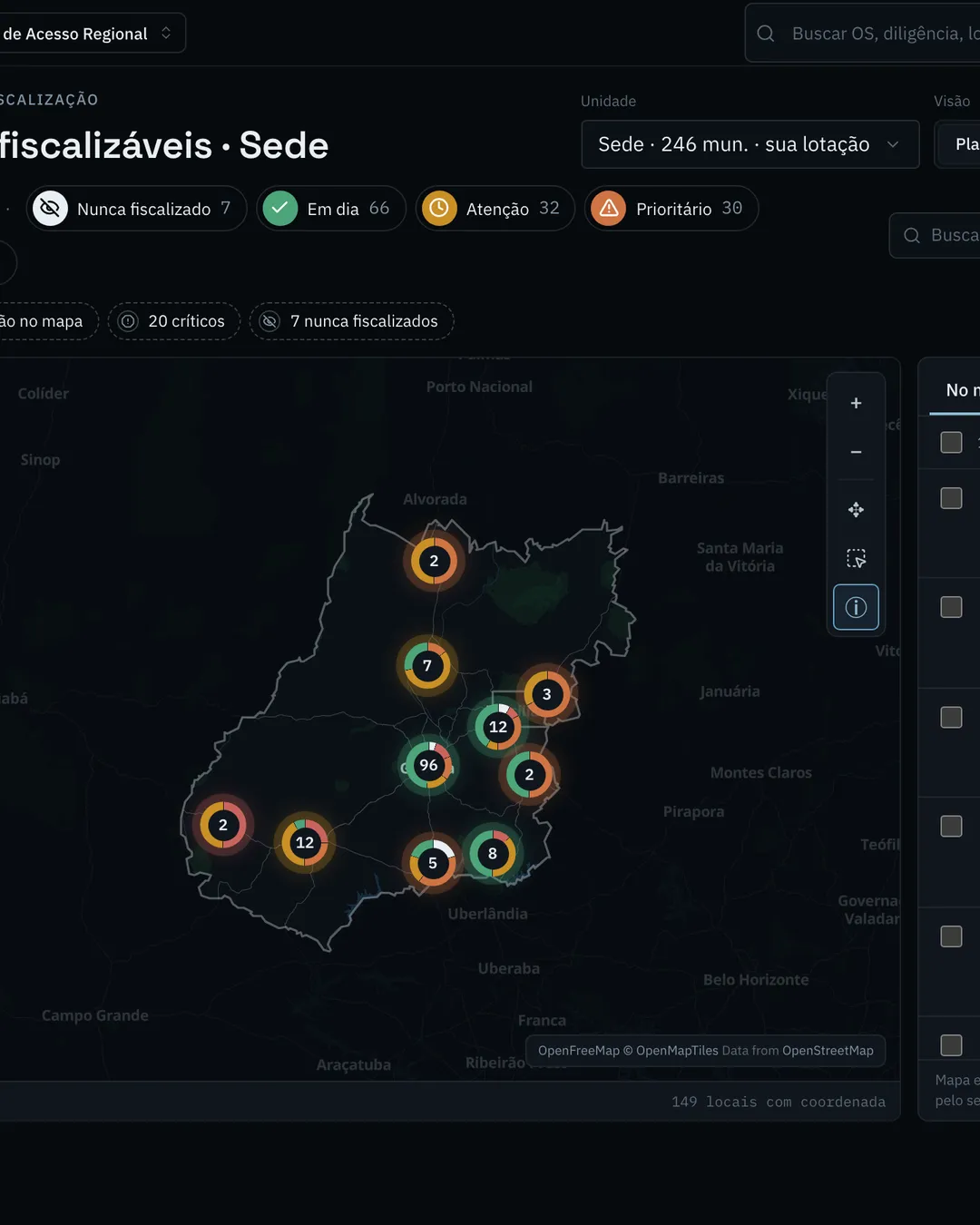
Task: Open the cluster 12 beside the leftmost marker
Action: (x=305, y=842)
